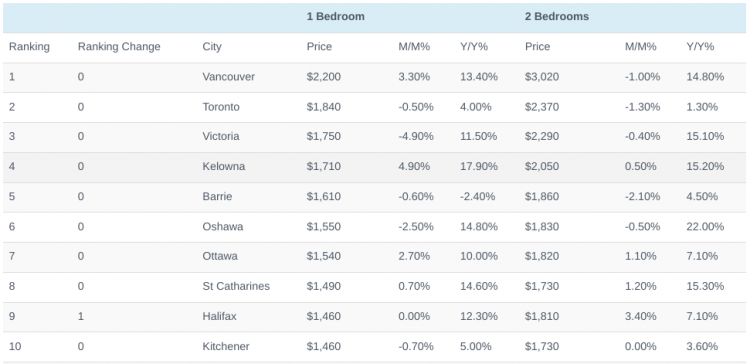750x364 pixels.
Task: Select the 1 Bedroom group header
Action: 335,16
